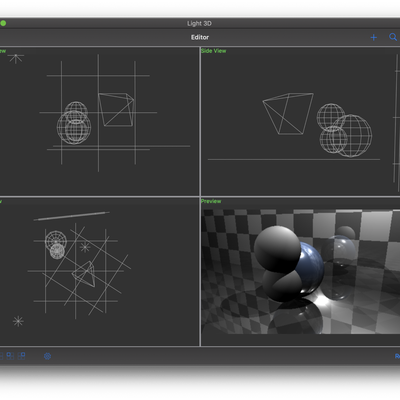Select the wireframe camera in Side View

pos(288,114)
